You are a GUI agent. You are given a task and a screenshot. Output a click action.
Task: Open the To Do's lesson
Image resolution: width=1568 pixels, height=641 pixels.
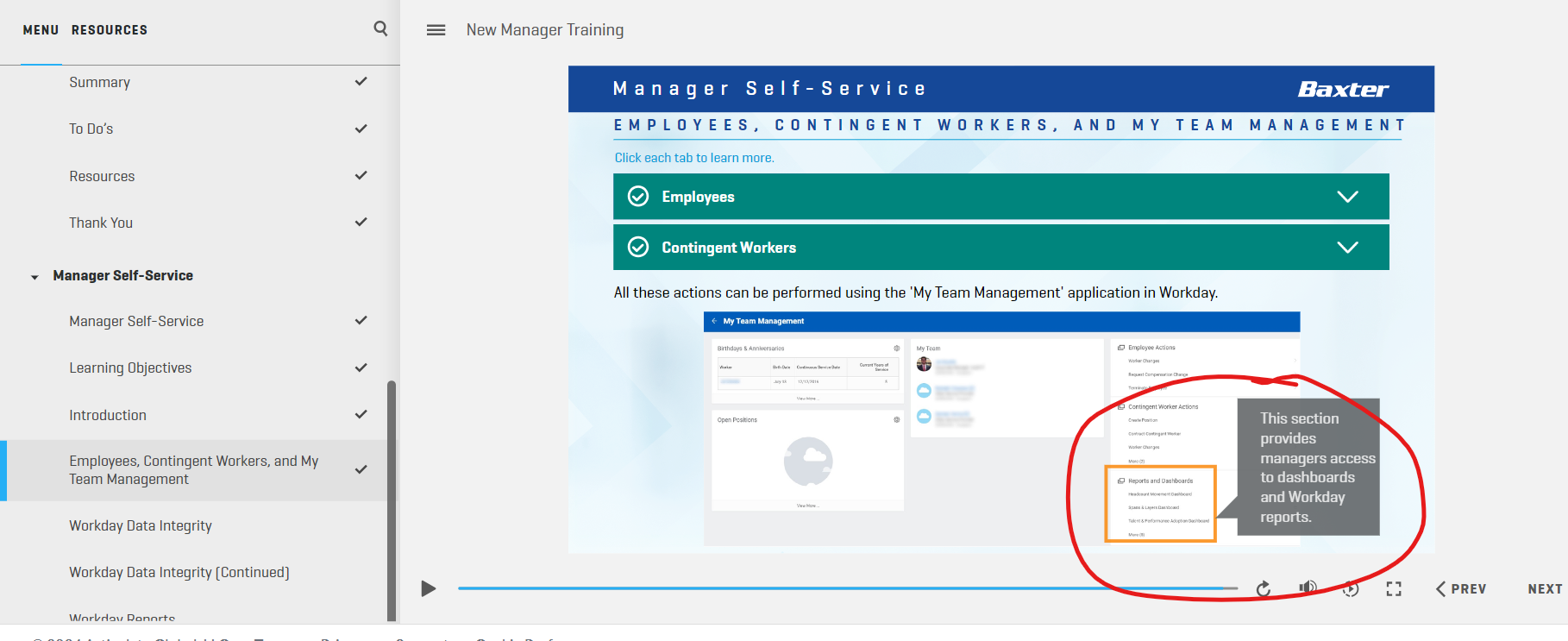click(x=91, y=129)
